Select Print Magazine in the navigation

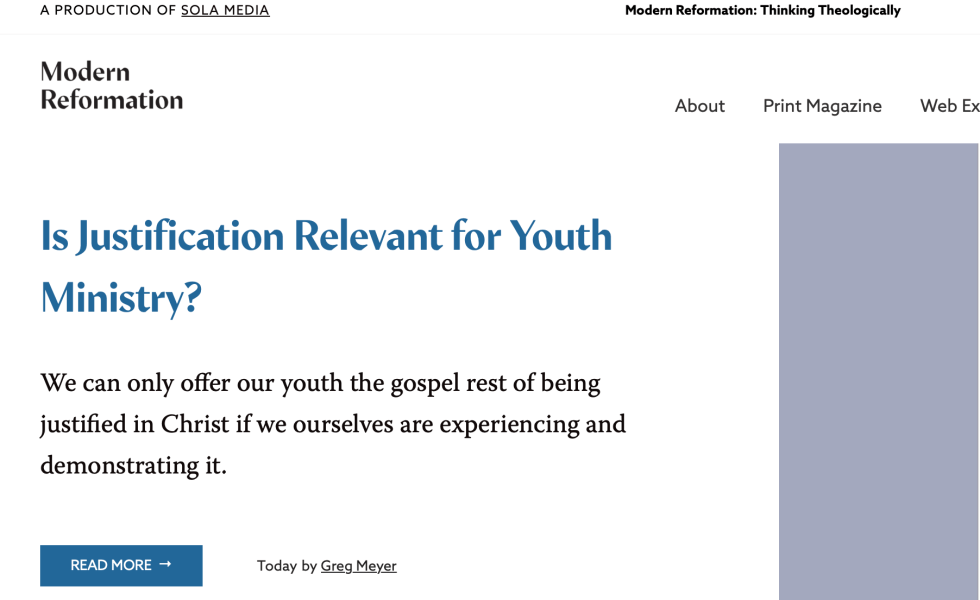coord(822,106)
